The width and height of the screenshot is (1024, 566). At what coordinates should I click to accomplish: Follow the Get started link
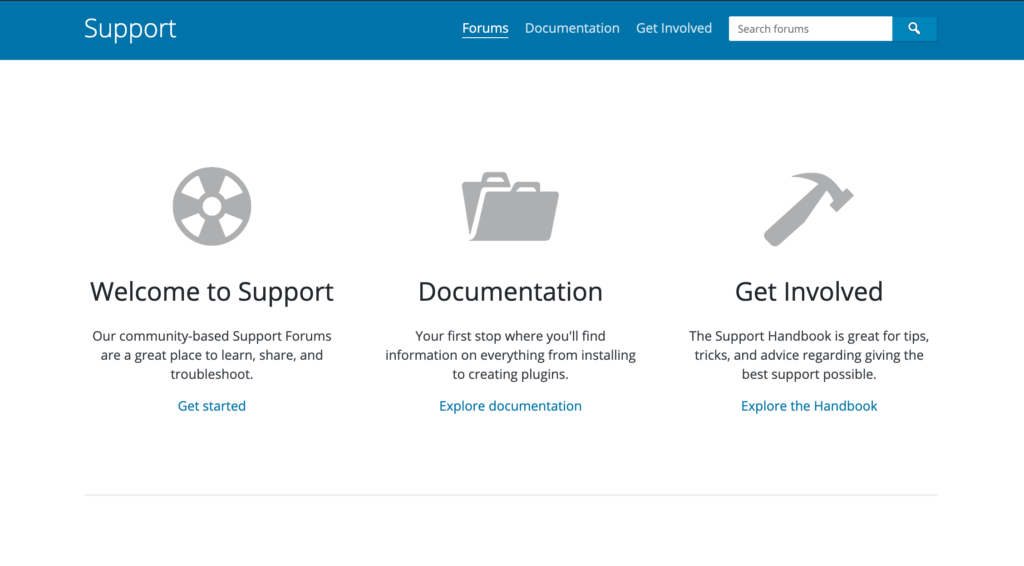(x=212, y=405)
